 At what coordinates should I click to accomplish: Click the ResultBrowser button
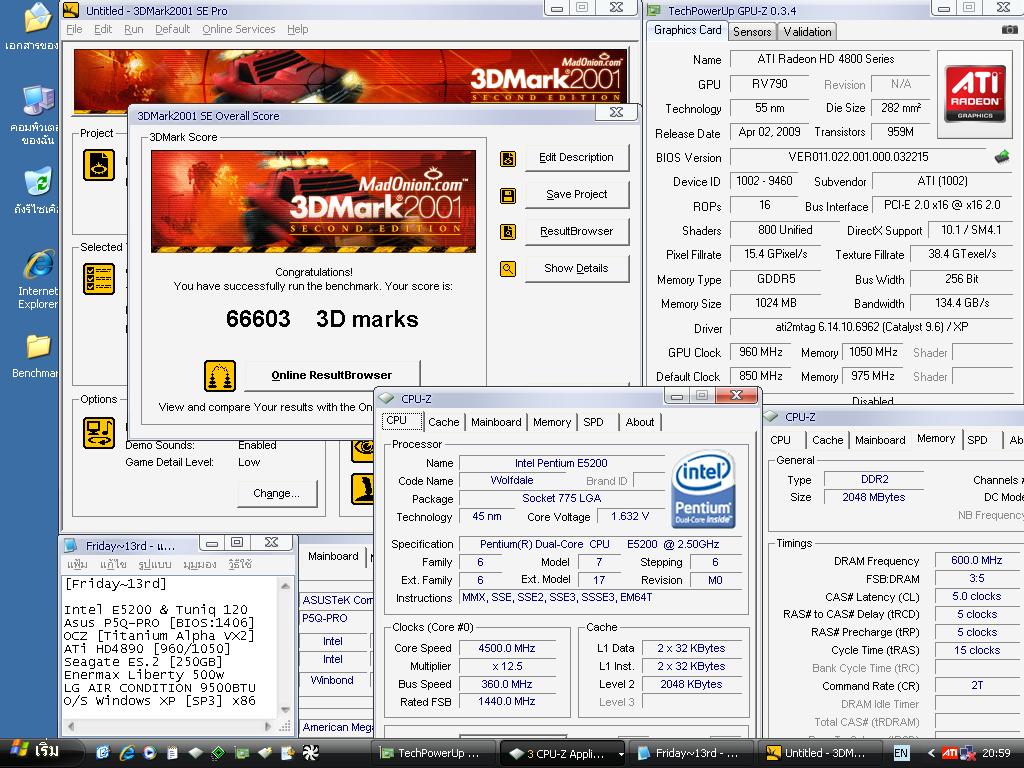(x=577, y=231)
